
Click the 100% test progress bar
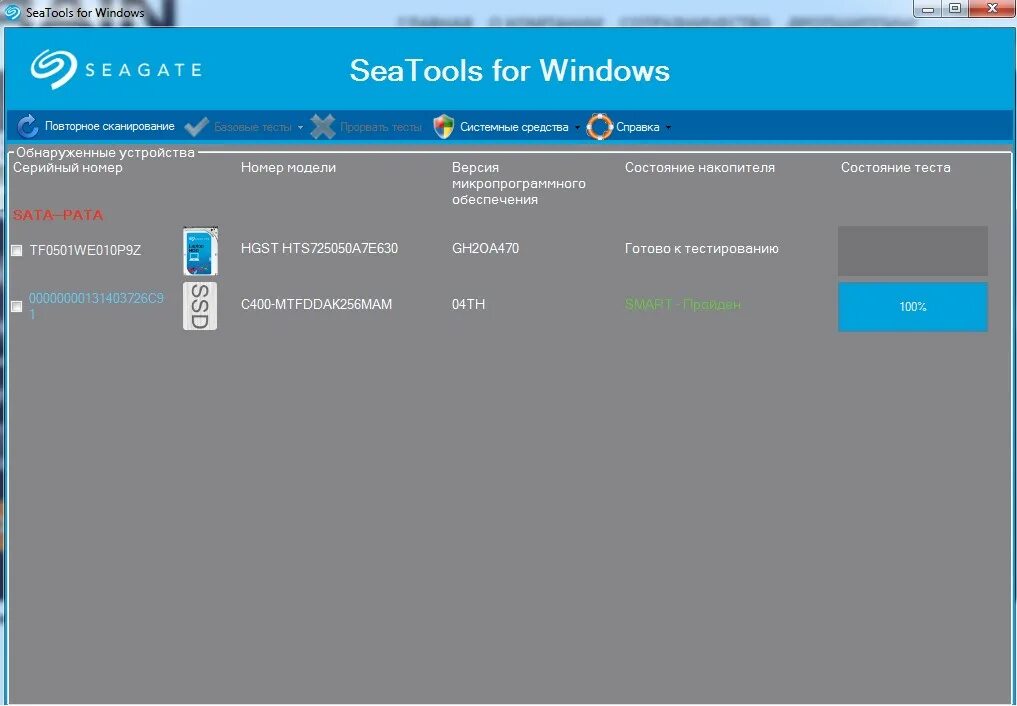click(913, 307)
